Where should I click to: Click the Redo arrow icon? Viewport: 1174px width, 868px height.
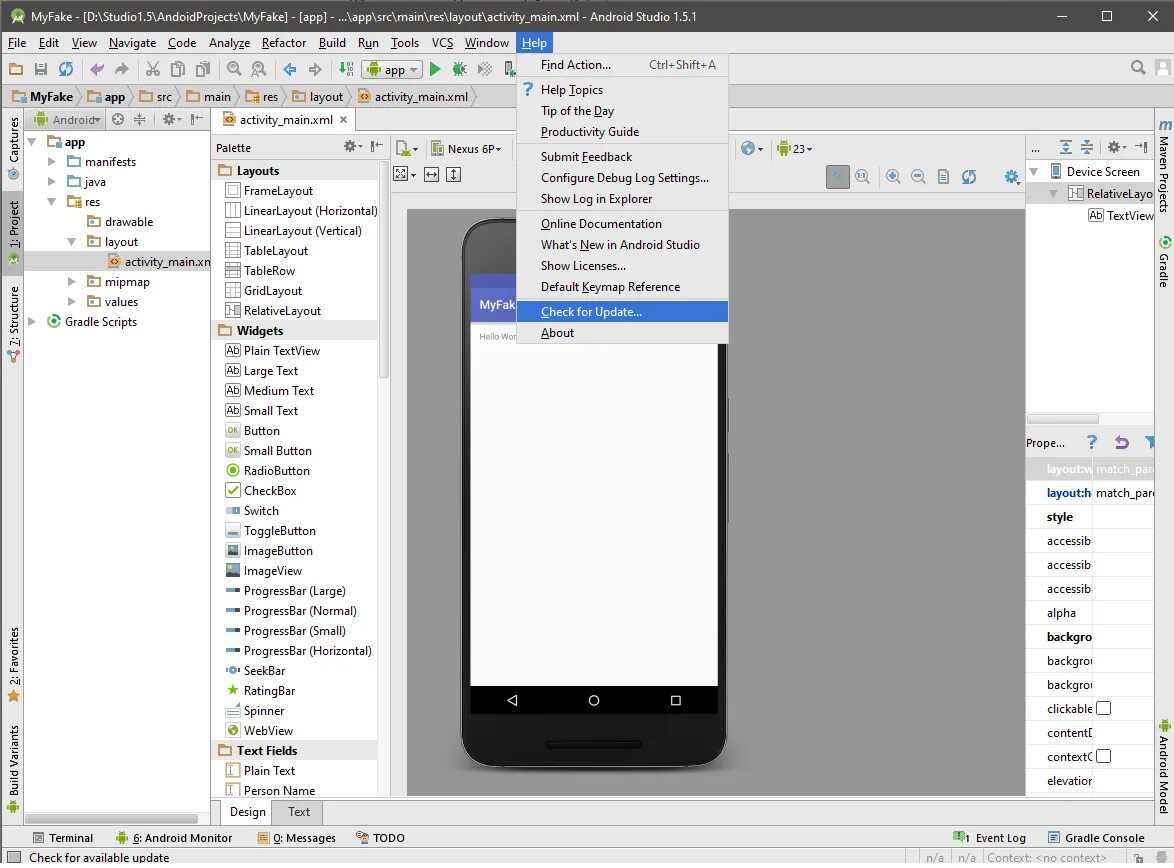pos(121,70)
